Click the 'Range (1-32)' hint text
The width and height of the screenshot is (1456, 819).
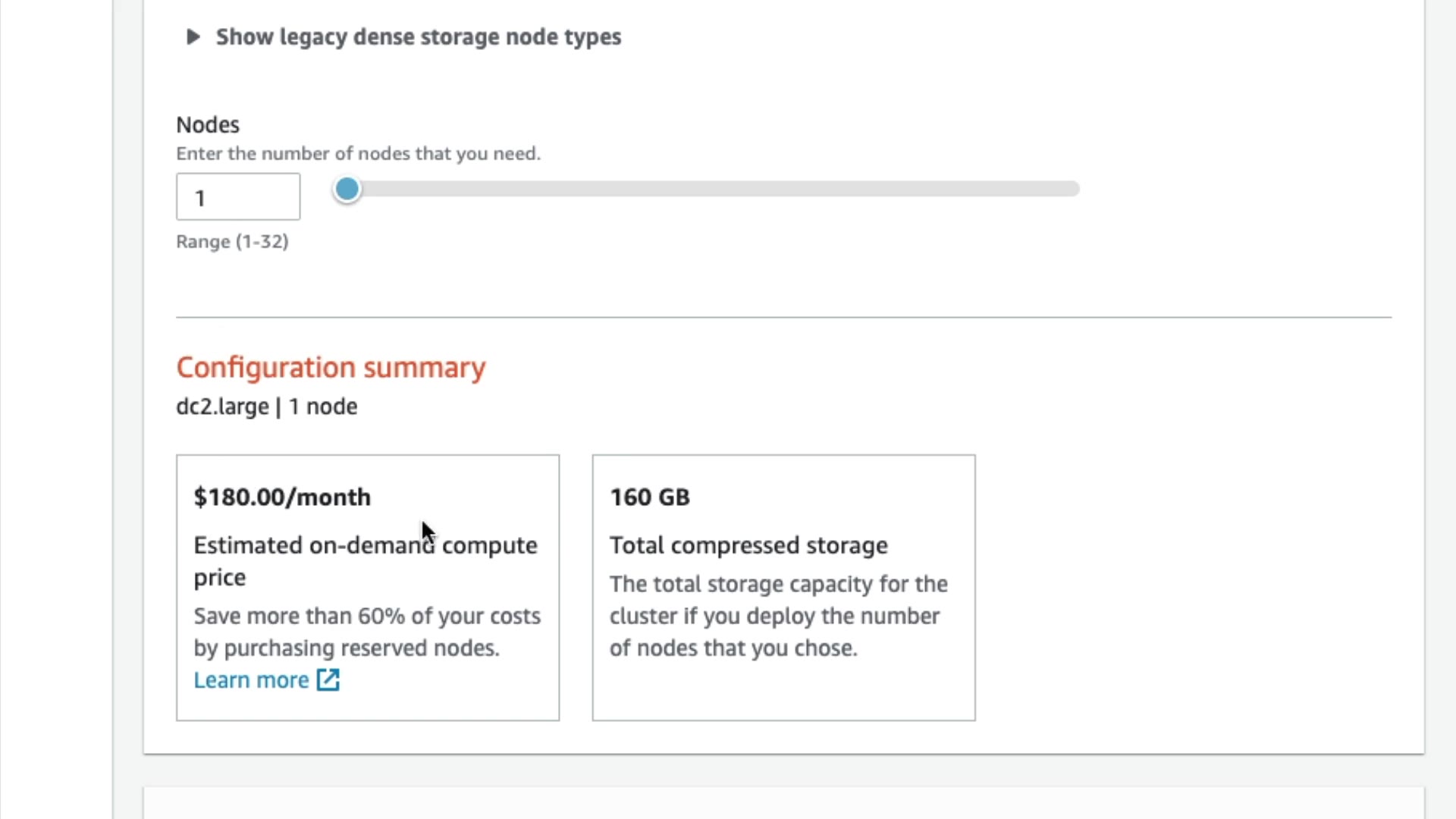[232, 241]
